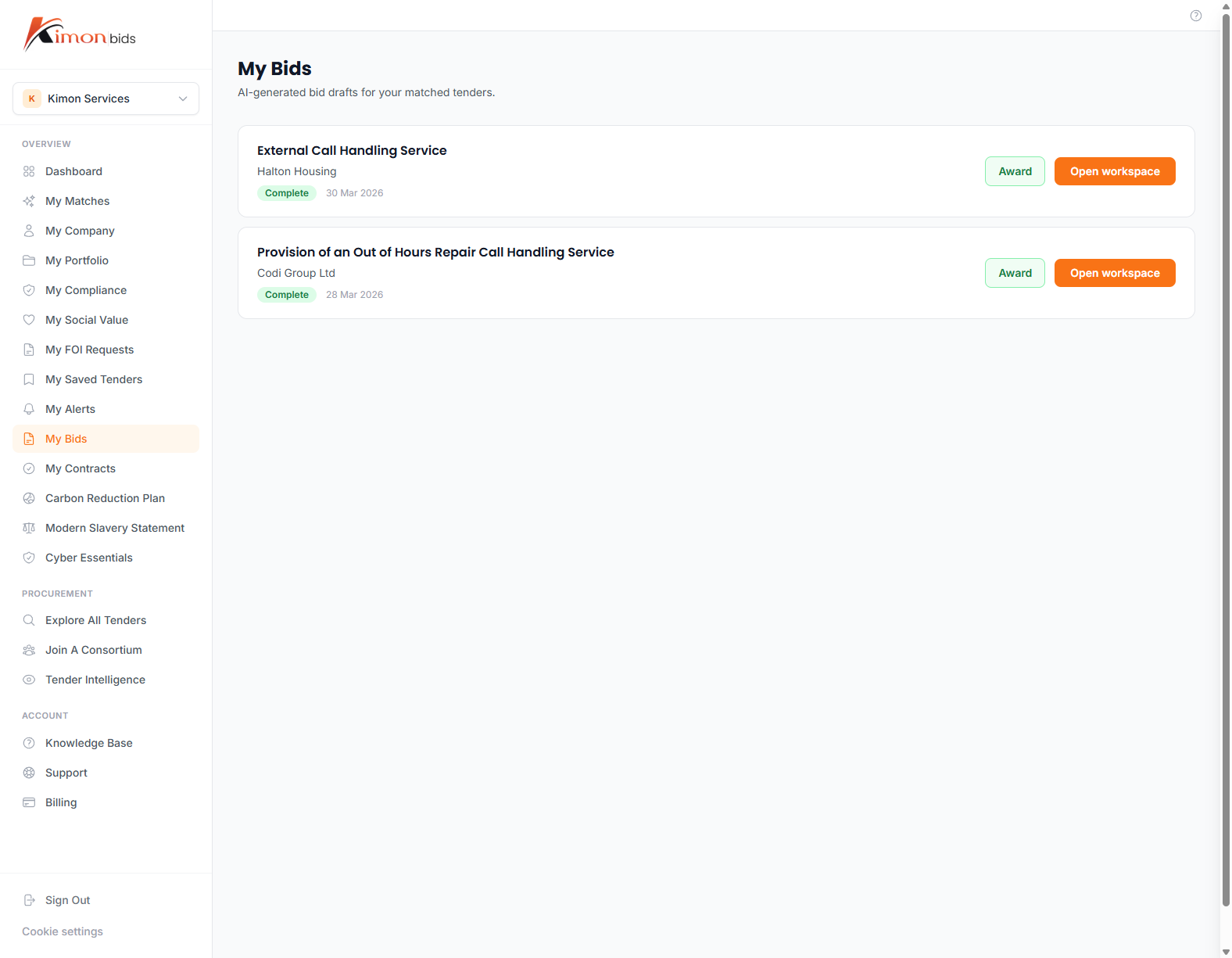Click the My Matches sparkle icon

click(29, 201)
